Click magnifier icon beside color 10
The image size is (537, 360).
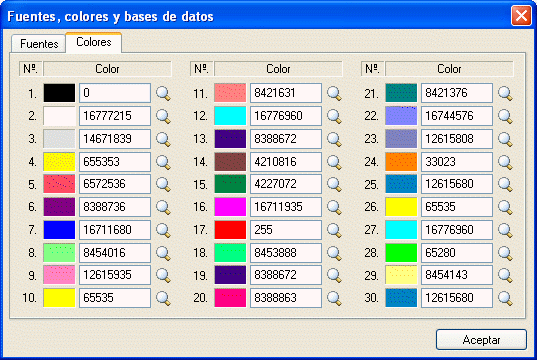[163, 298]
